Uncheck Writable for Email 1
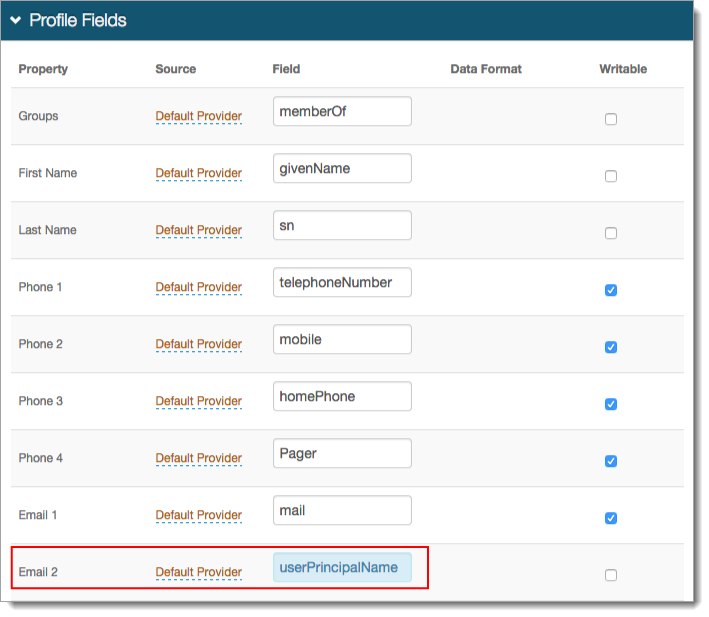709x617 pixels. point(611,518)
